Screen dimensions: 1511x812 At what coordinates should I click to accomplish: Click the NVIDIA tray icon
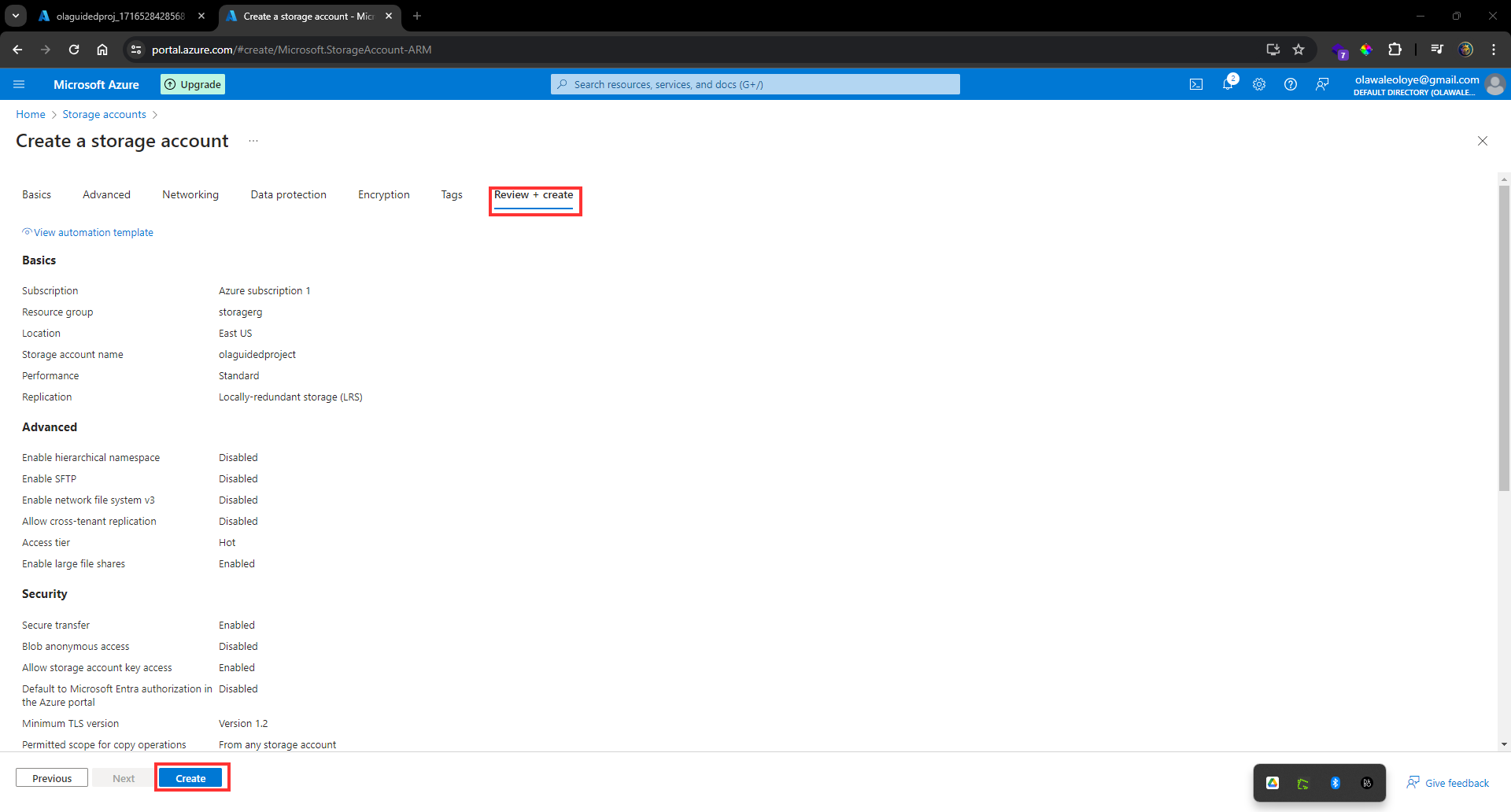[x=1303, y=783]
